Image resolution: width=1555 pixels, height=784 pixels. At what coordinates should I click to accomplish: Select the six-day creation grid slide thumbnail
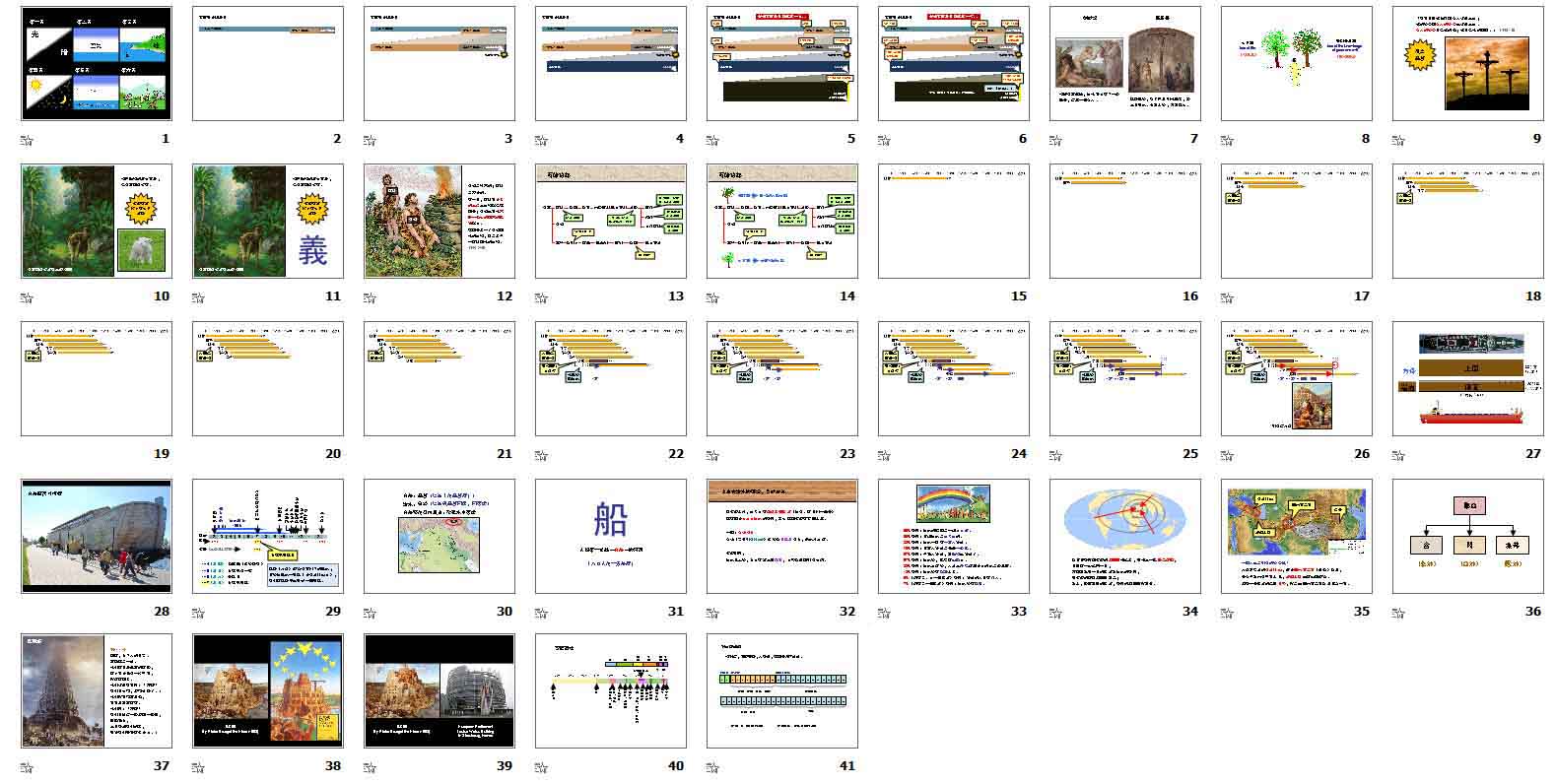pyautogui.click(x=96, y=63)
